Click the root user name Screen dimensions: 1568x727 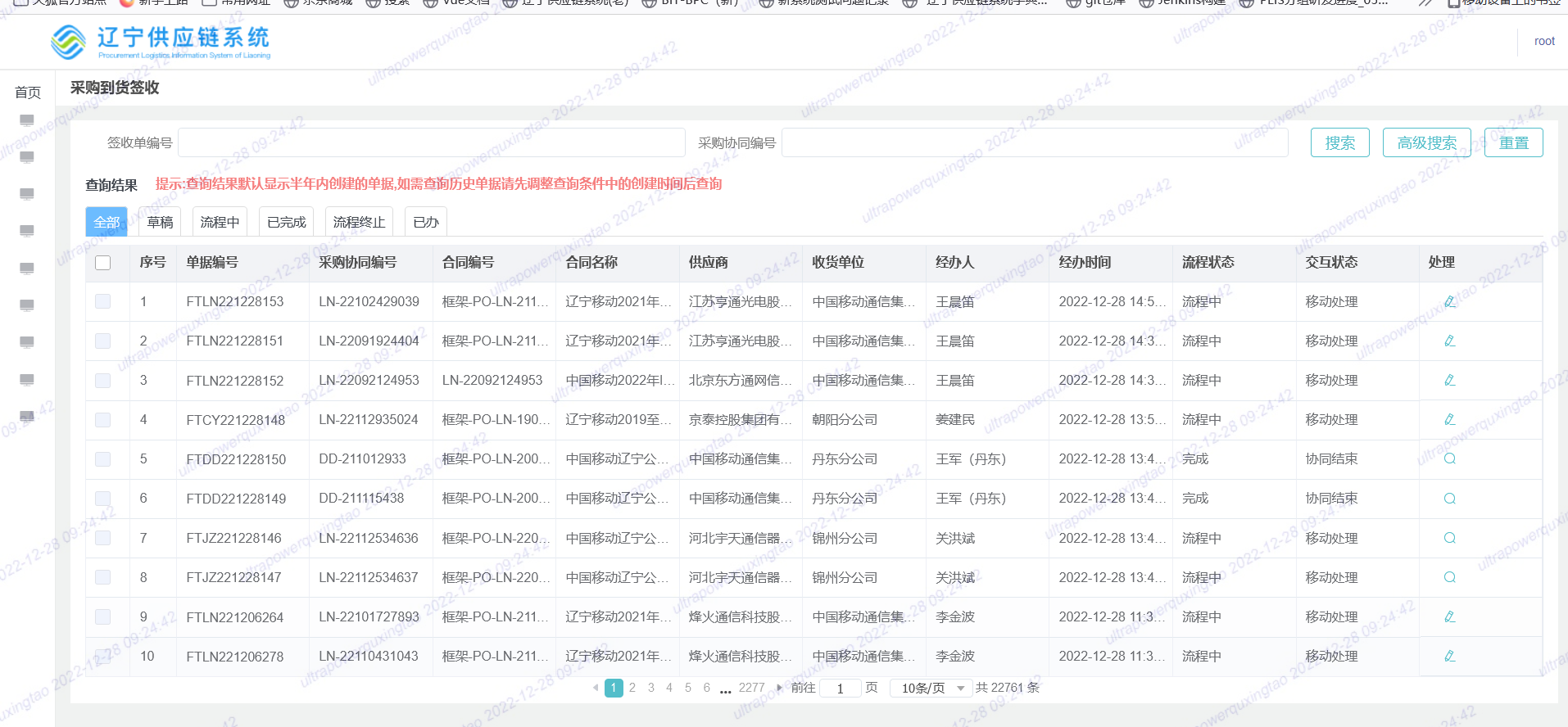1544,41
